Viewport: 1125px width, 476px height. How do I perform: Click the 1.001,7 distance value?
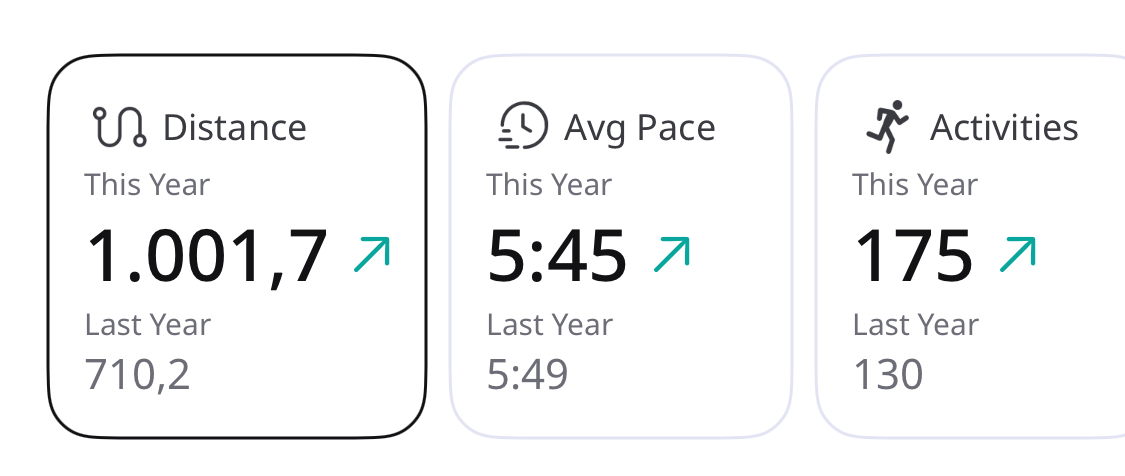207,256
